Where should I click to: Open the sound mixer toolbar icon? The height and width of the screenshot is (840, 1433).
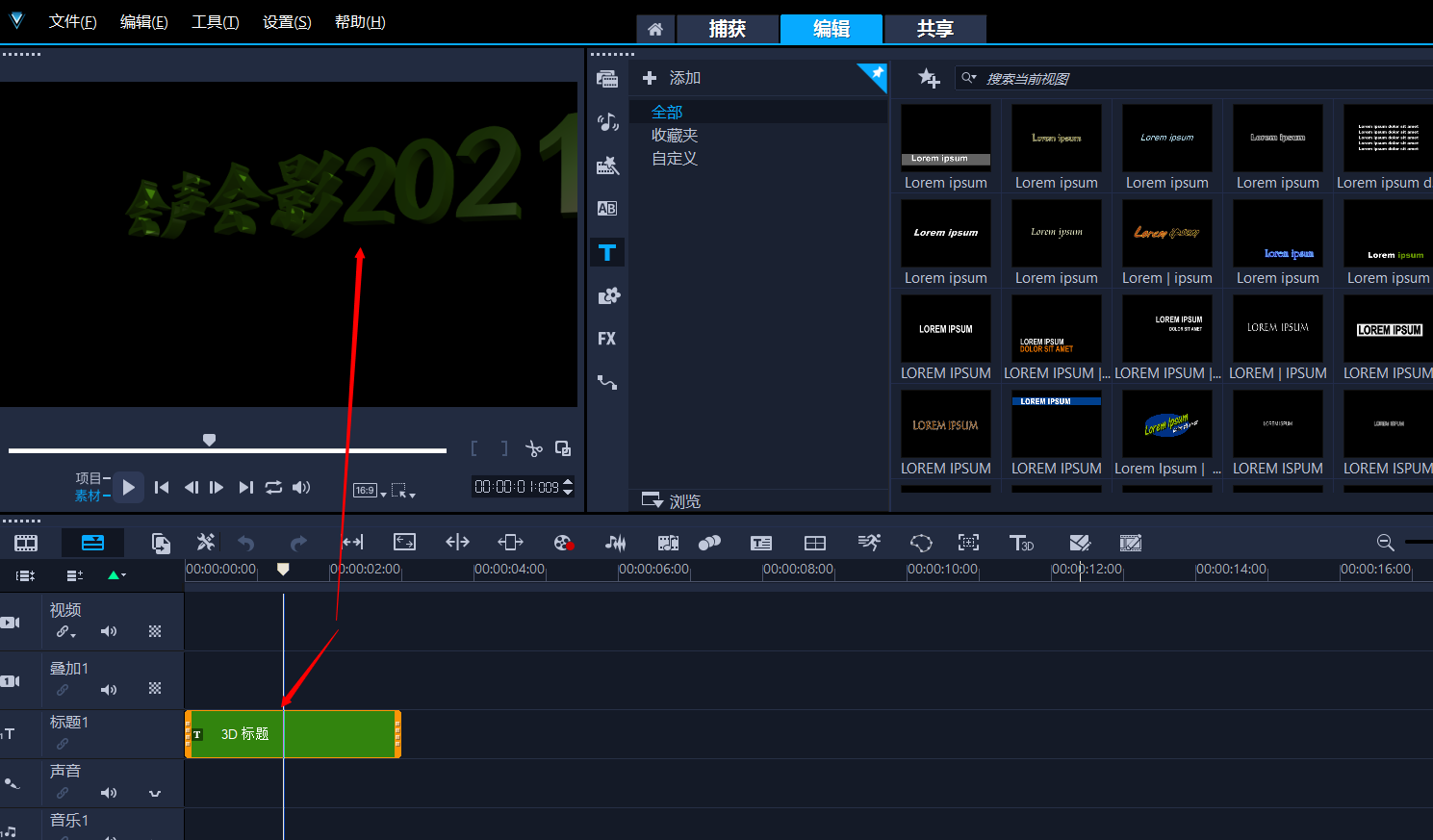[x=615, y=544]
